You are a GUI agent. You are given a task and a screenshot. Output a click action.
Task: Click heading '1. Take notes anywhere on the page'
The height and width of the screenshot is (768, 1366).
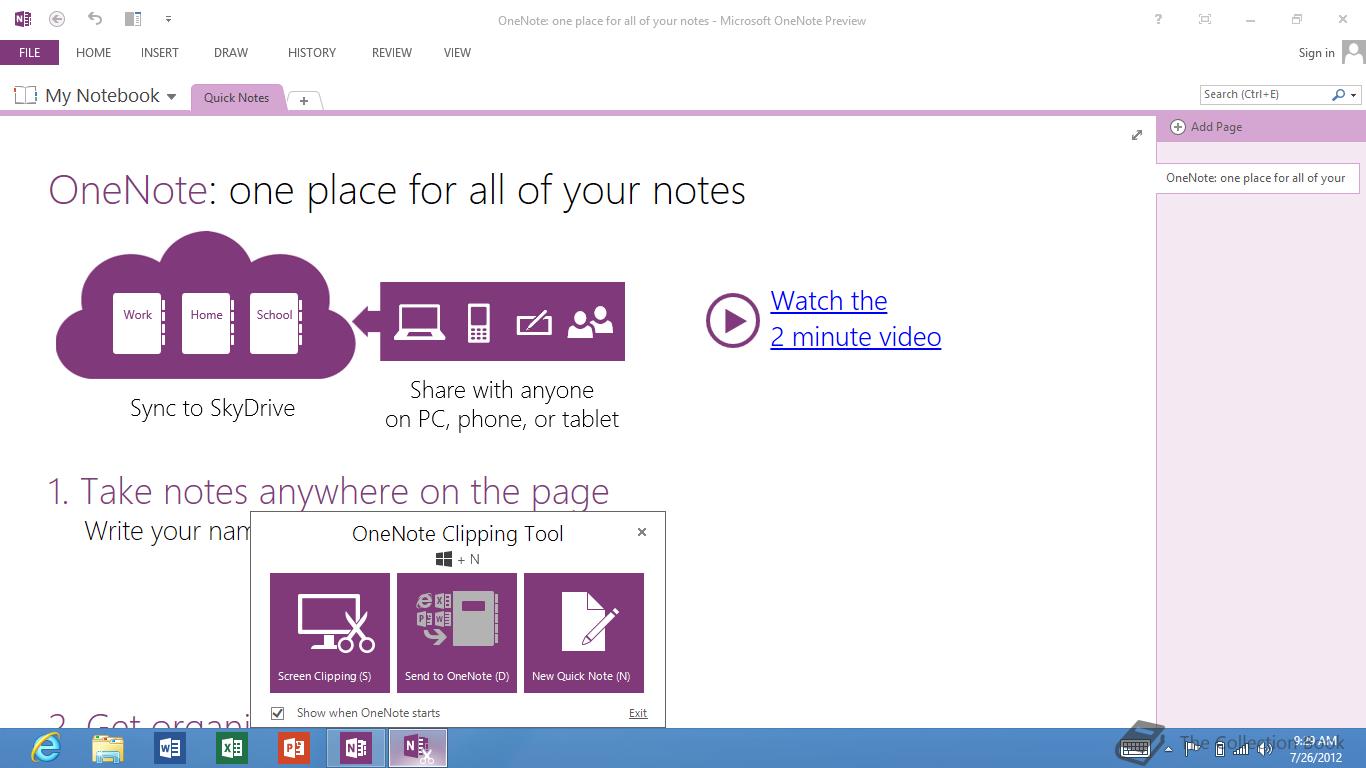click(328, 491)
